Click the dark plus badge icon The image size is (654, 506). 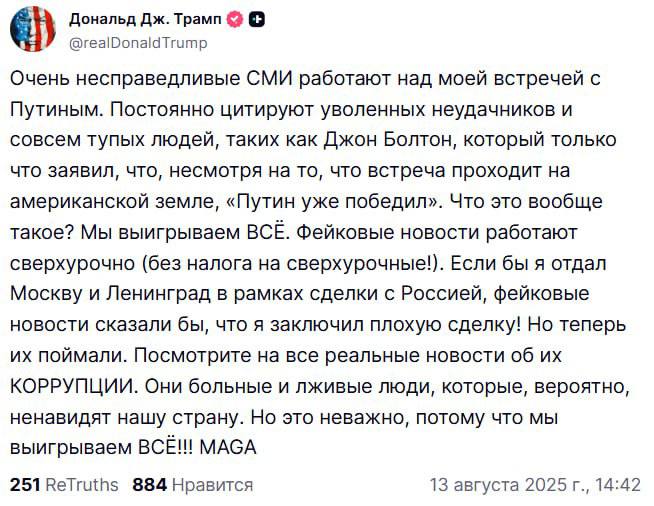(257, 19)
